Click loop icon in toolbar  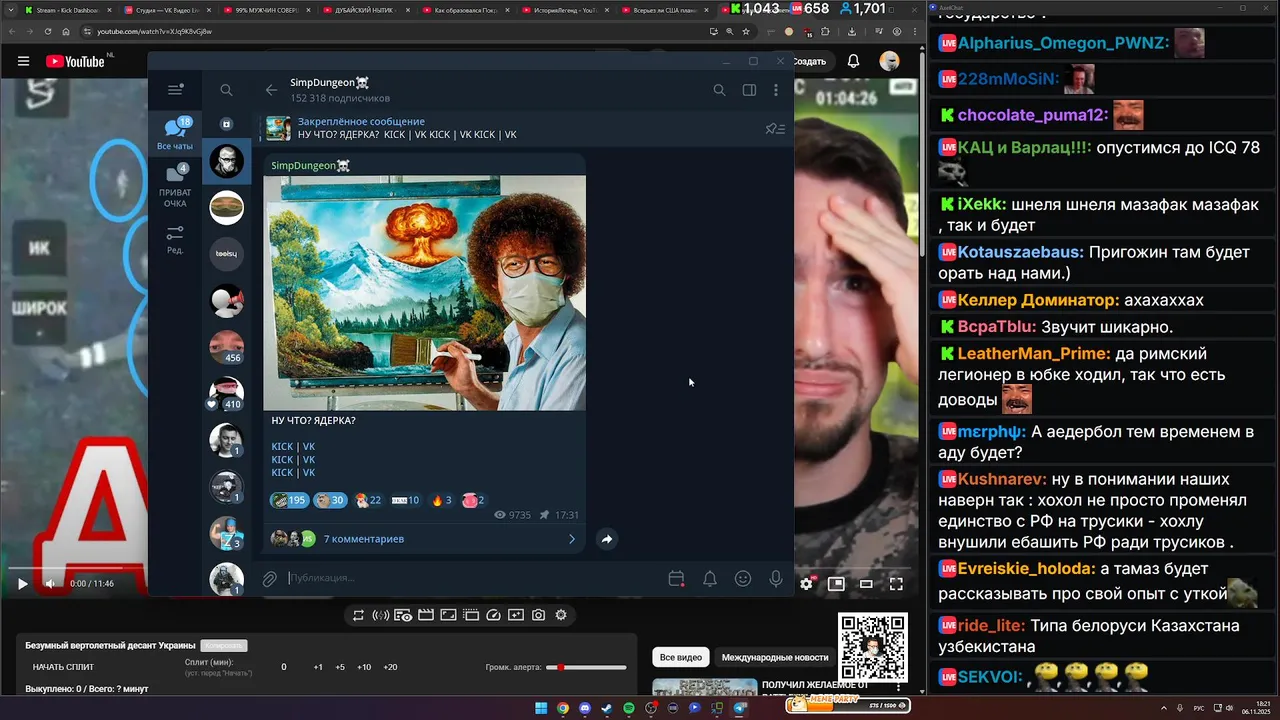click(358, 615)
